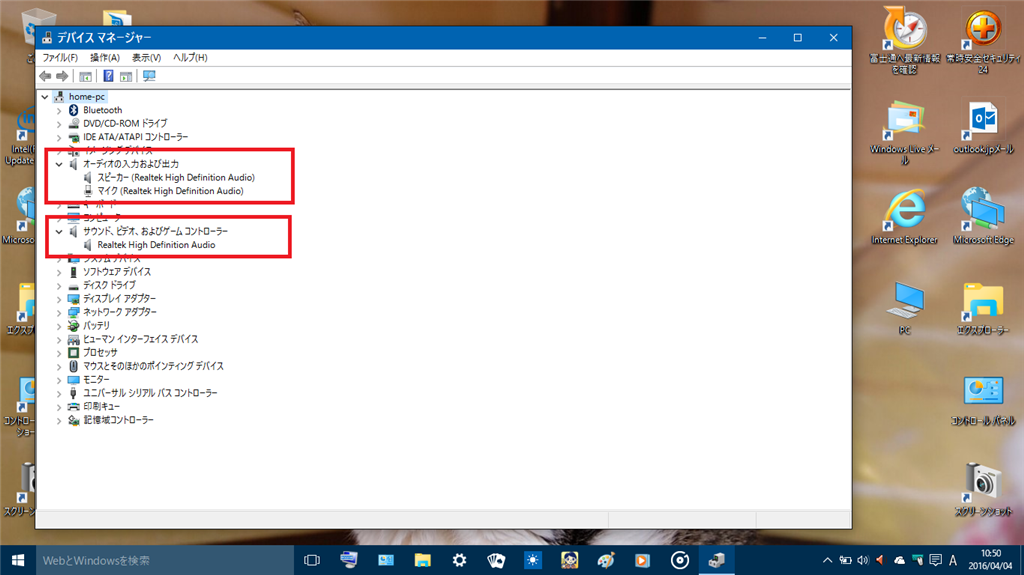Select the マイク (Realtek High Definition Audio) device
1024x575 pixels.
[170, 191]
